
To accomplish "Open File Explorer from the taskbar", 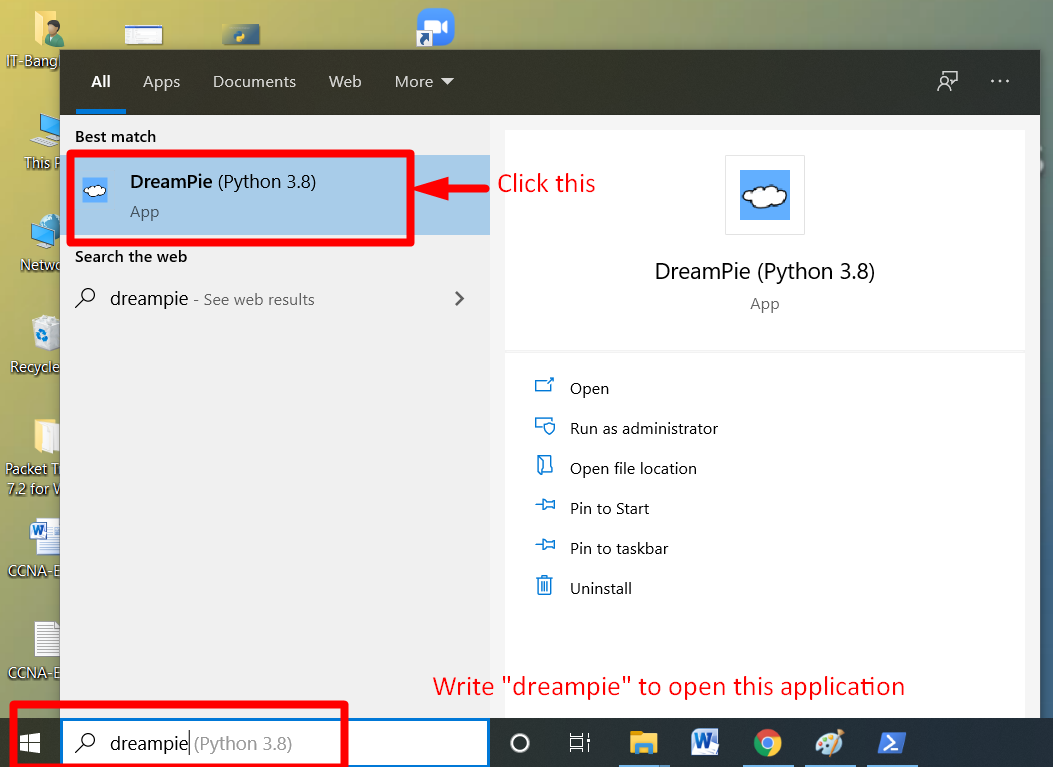I will [x=643, y=743].
